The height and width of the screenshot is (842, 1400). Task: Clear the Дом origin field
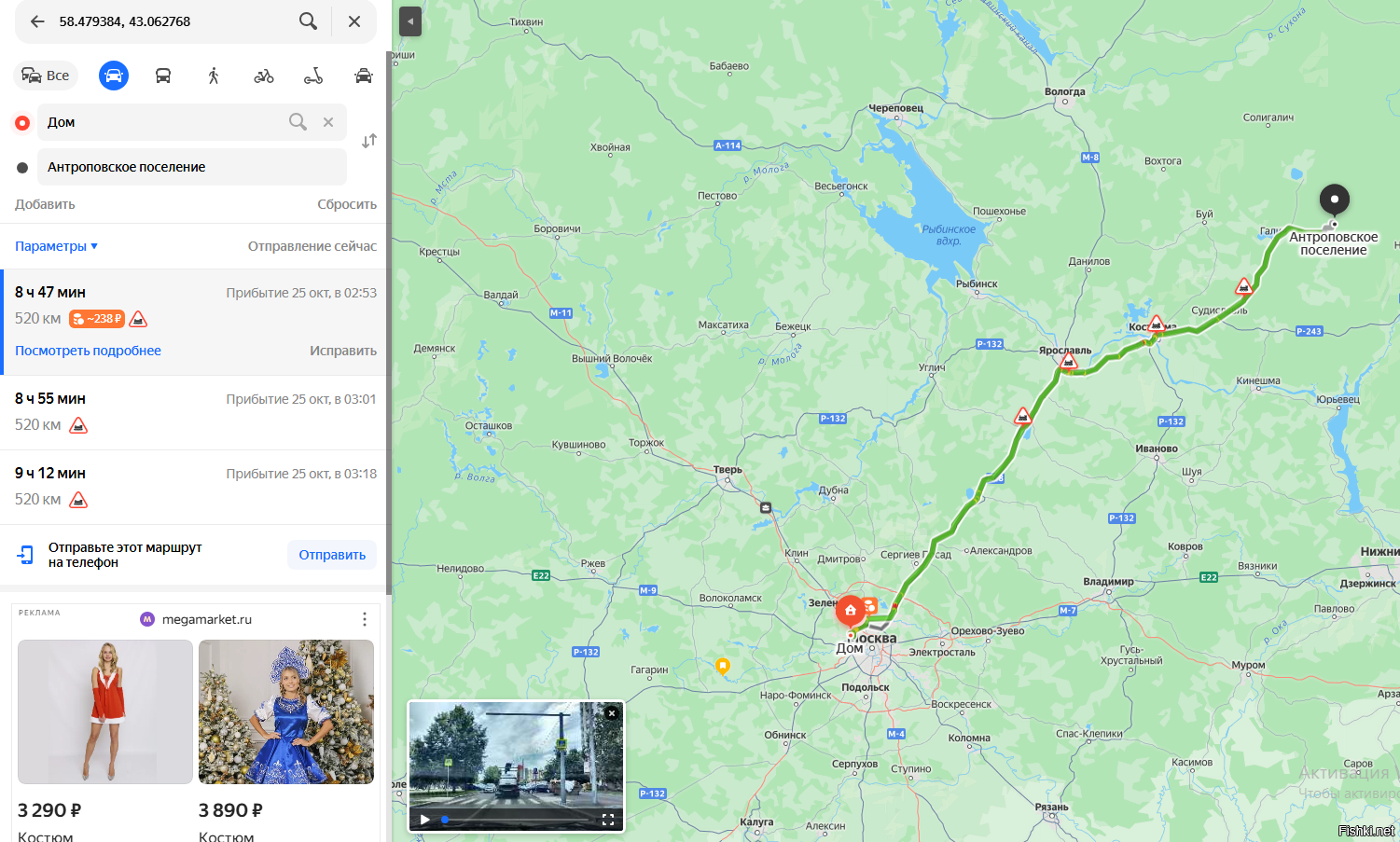point(328,122)
